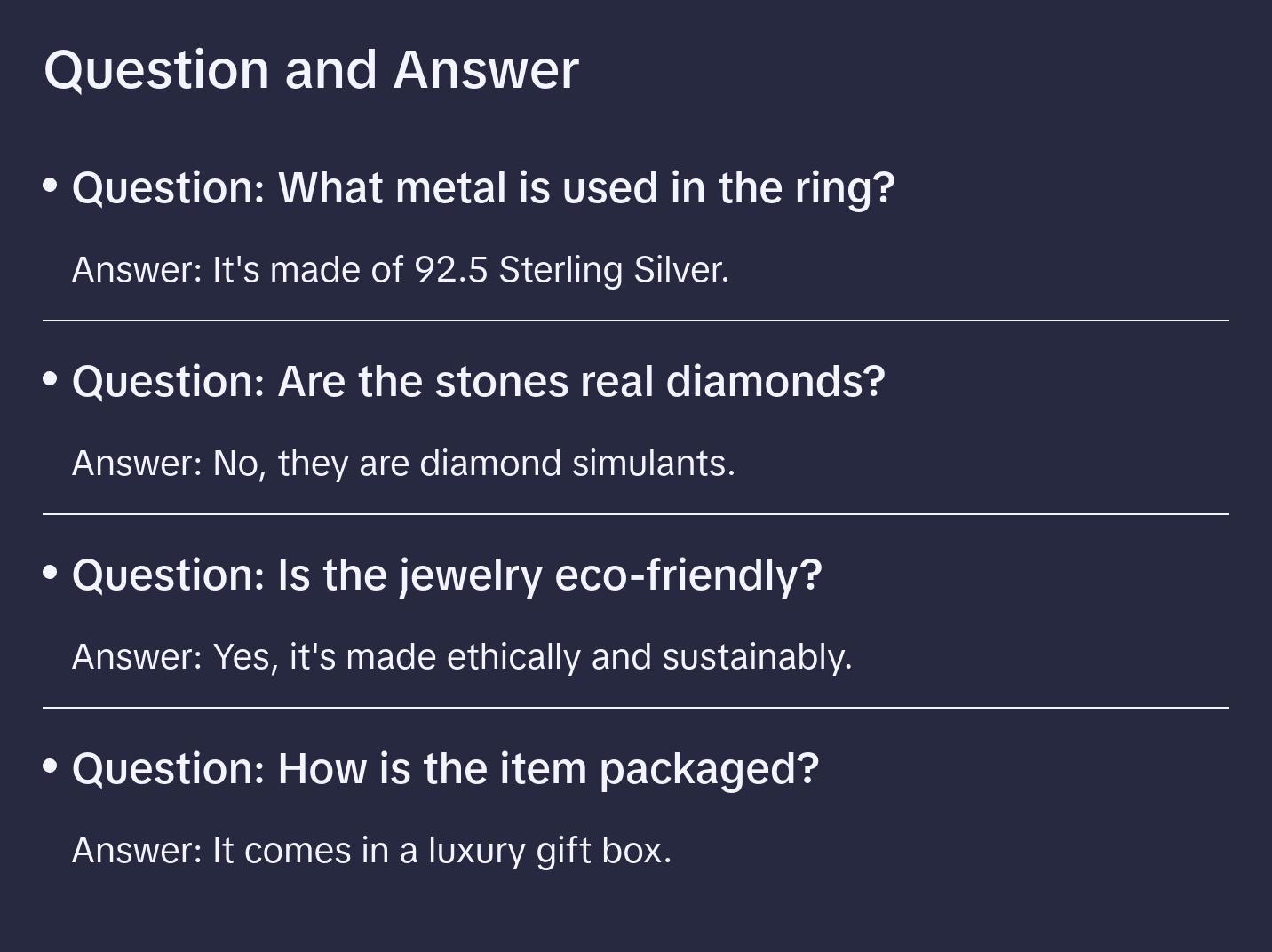This screenshot has height=952, width=1272.
Task: Click the divider line below the sustainably answer
Action: [636, 708]
